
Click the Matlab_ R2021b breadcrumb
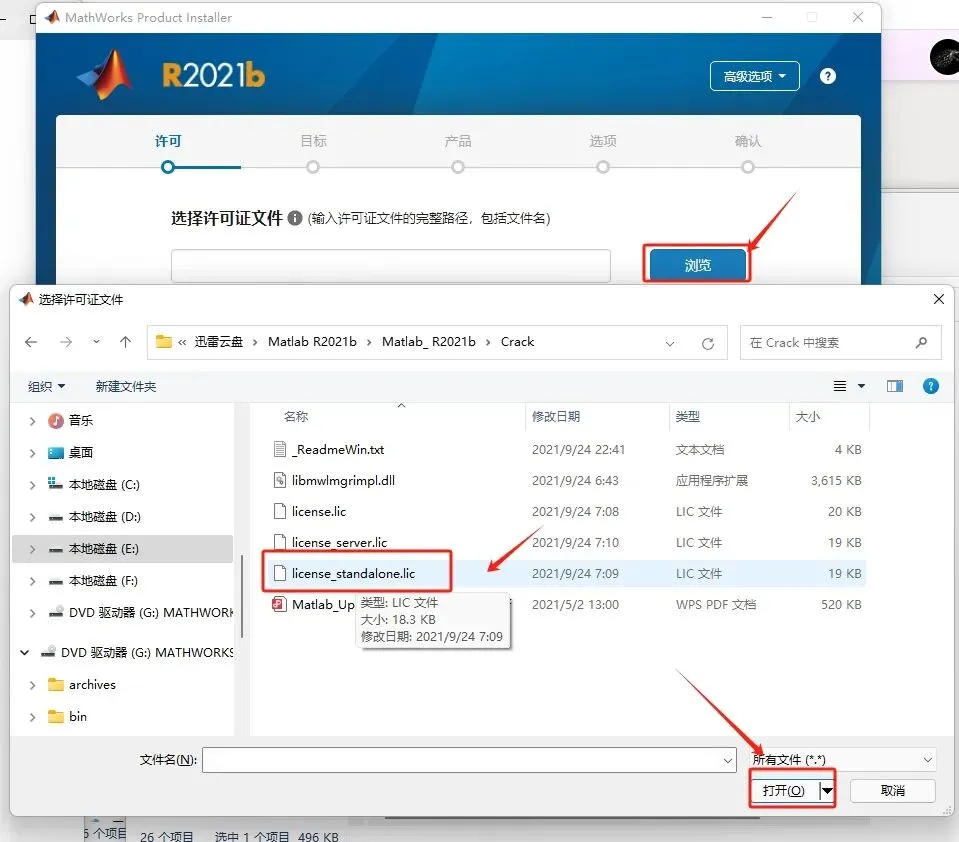click(x=429, y=342)
